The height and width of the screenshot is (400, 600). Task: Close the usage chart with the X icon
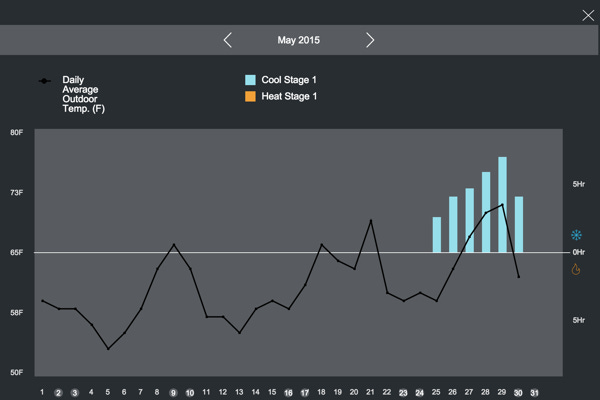(588, 15)
